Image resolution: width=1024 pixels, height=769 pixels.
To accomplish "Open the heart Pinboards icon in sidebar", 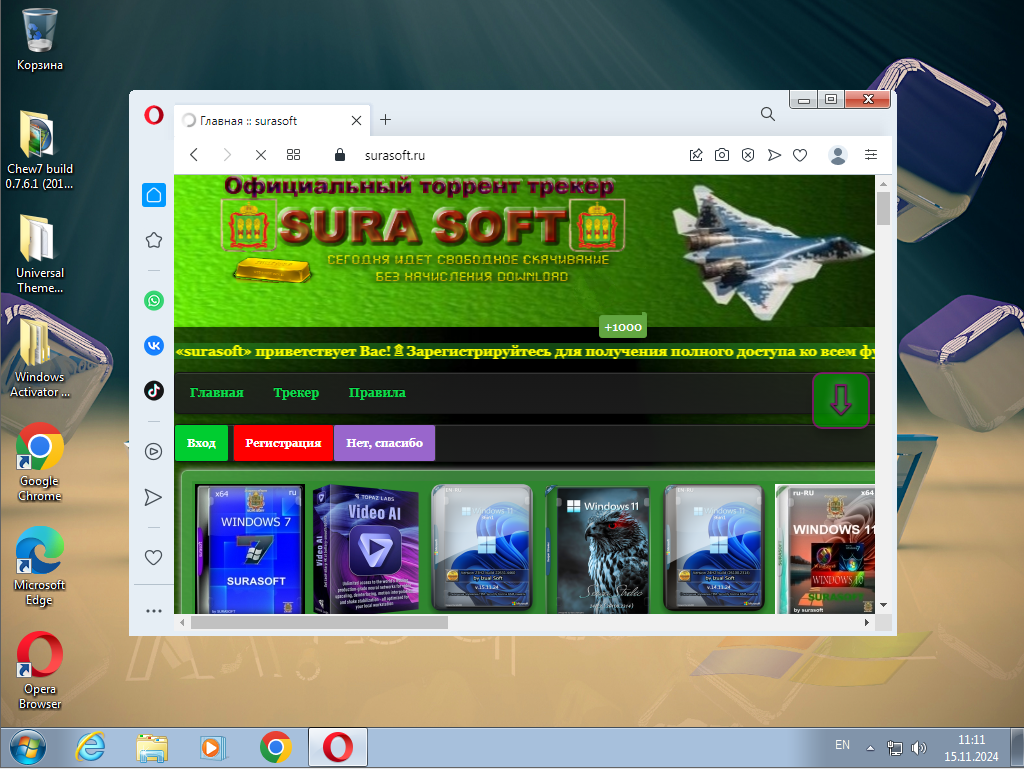I will pyautogui.click(x=153, y=557).
